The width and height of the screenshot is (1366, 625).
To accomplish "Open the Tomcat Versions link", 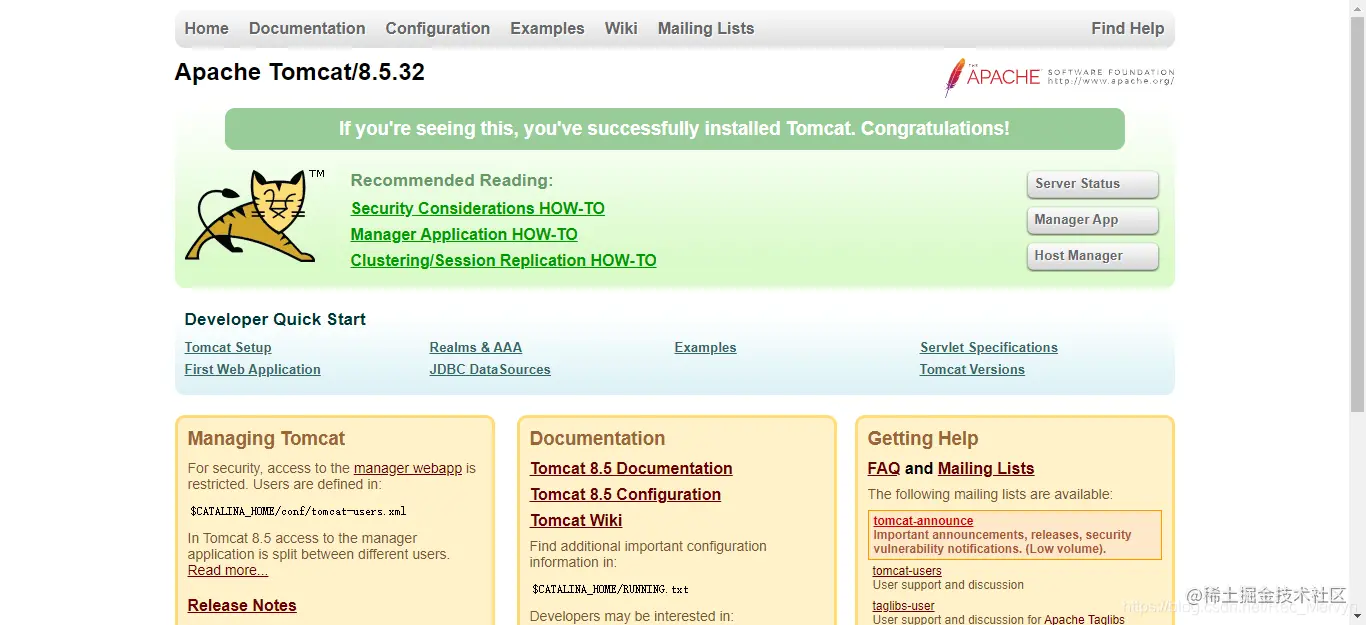I will pos(972,369).
